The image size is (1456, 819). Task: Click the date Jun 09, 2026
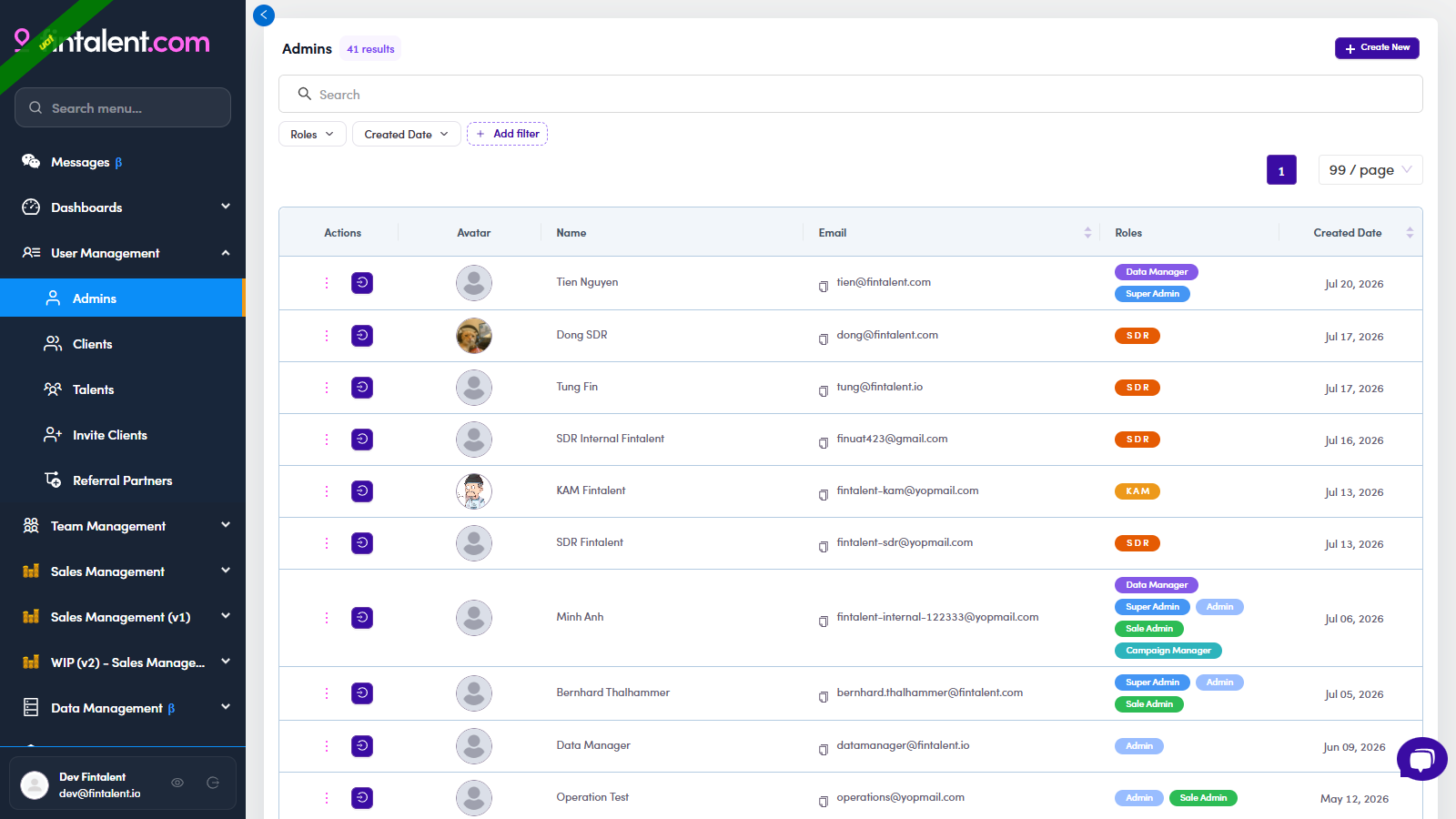[1354, 747]
